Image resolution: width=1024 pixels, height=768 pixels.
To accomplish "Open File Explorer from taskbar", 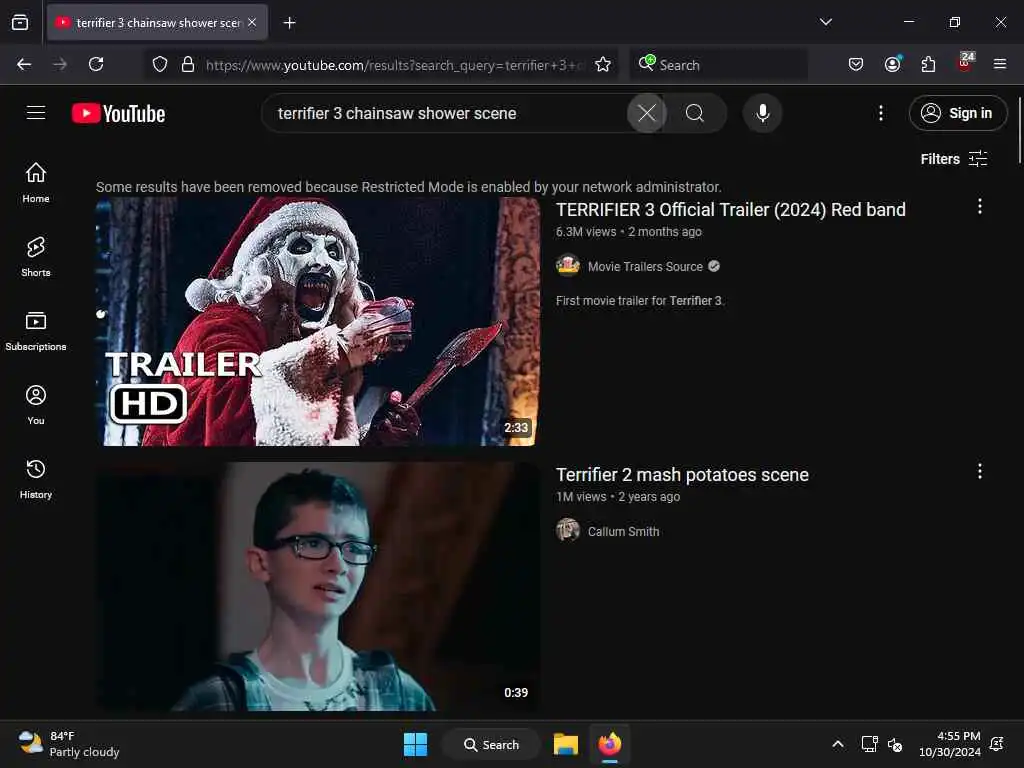I will pos(566,744).
